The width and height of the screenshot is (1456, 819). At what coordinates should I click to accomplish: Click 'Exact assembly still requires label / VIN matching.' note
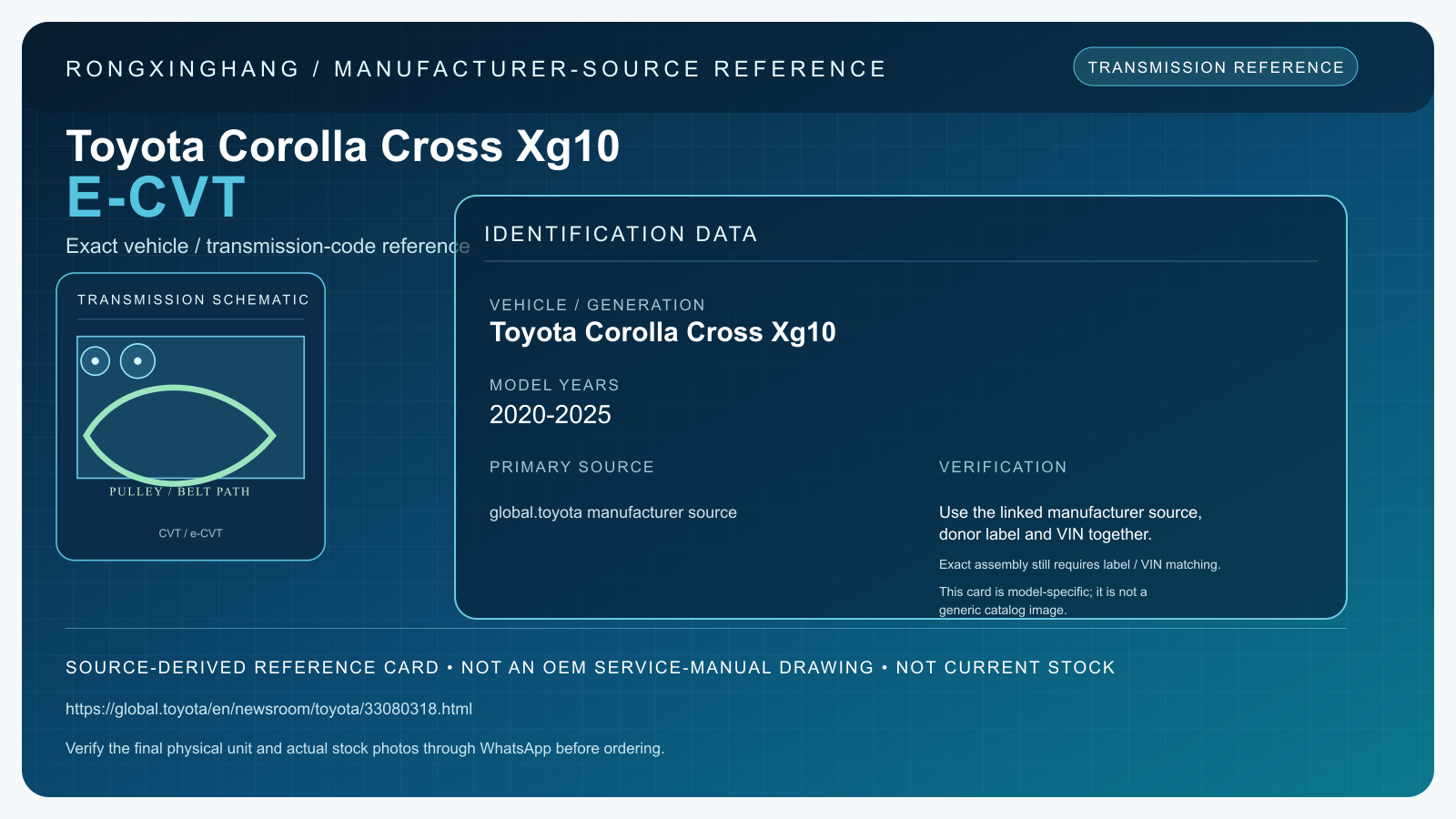coord(1079,564)
